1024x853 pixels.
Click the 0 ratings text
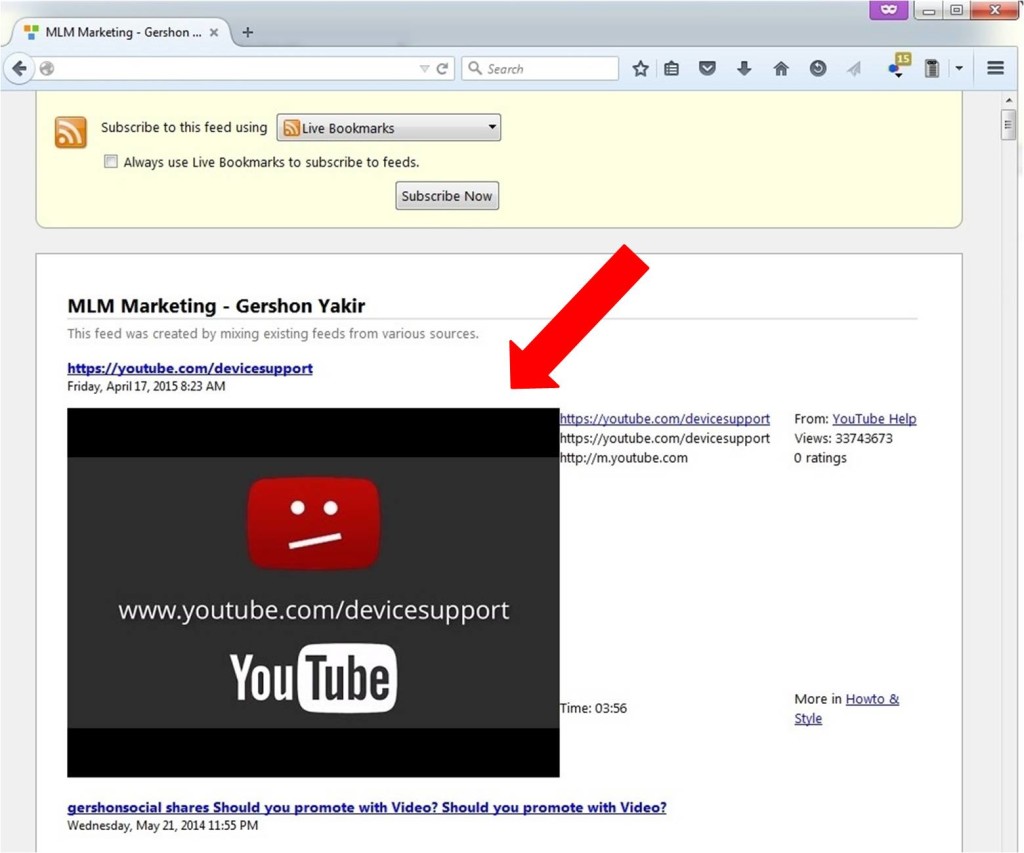[x=820, y=458]
